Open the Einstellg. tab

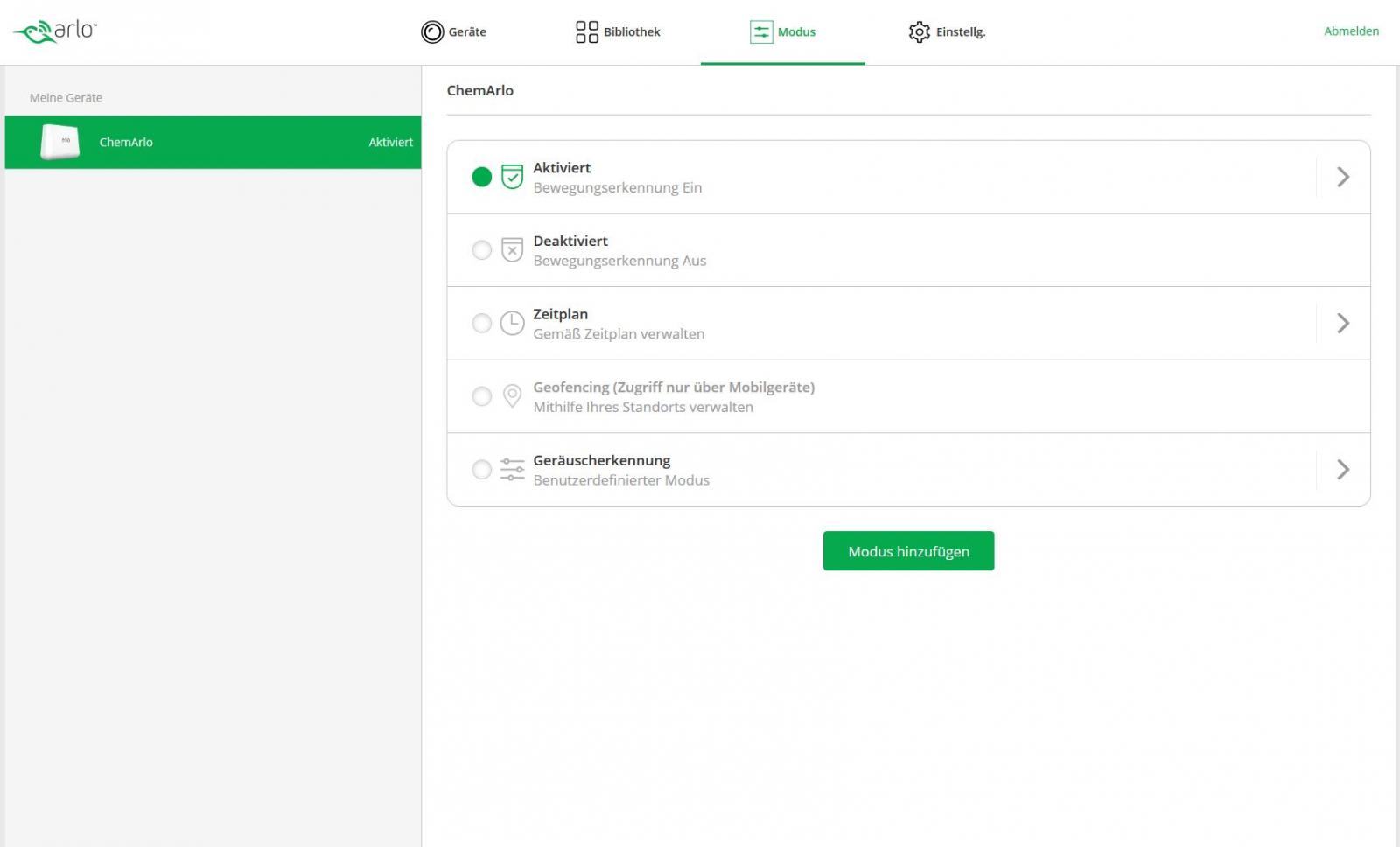pyautogui.click(x=948, y=32)
